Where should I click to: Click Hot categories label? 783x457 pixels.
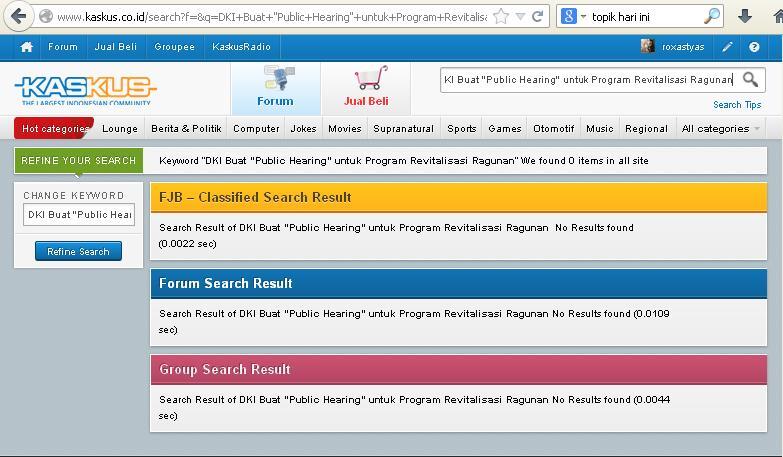point(54,128)
